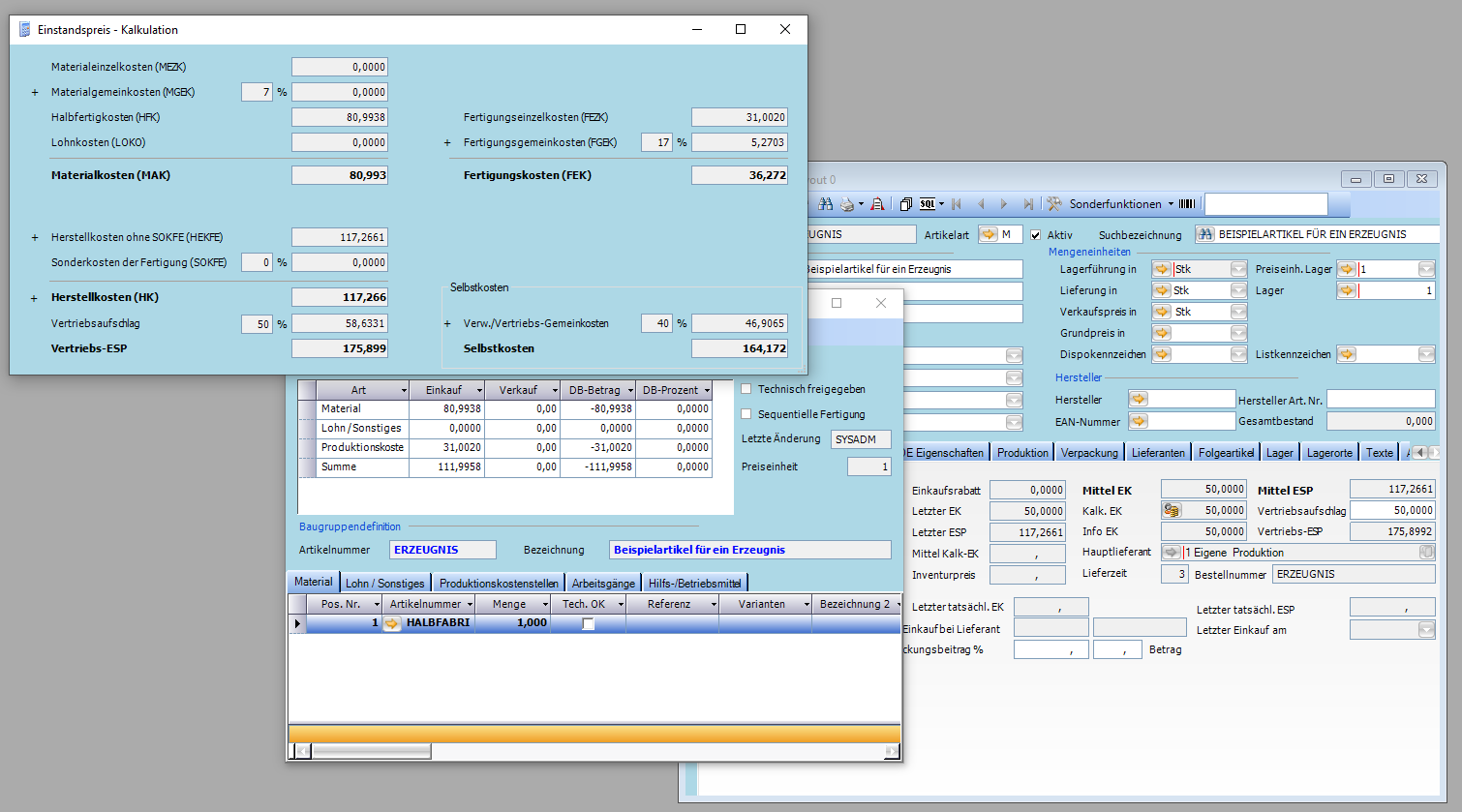Click the copy documents icon in toolbar
This screenshot has height=812, width=1462.
905,204
